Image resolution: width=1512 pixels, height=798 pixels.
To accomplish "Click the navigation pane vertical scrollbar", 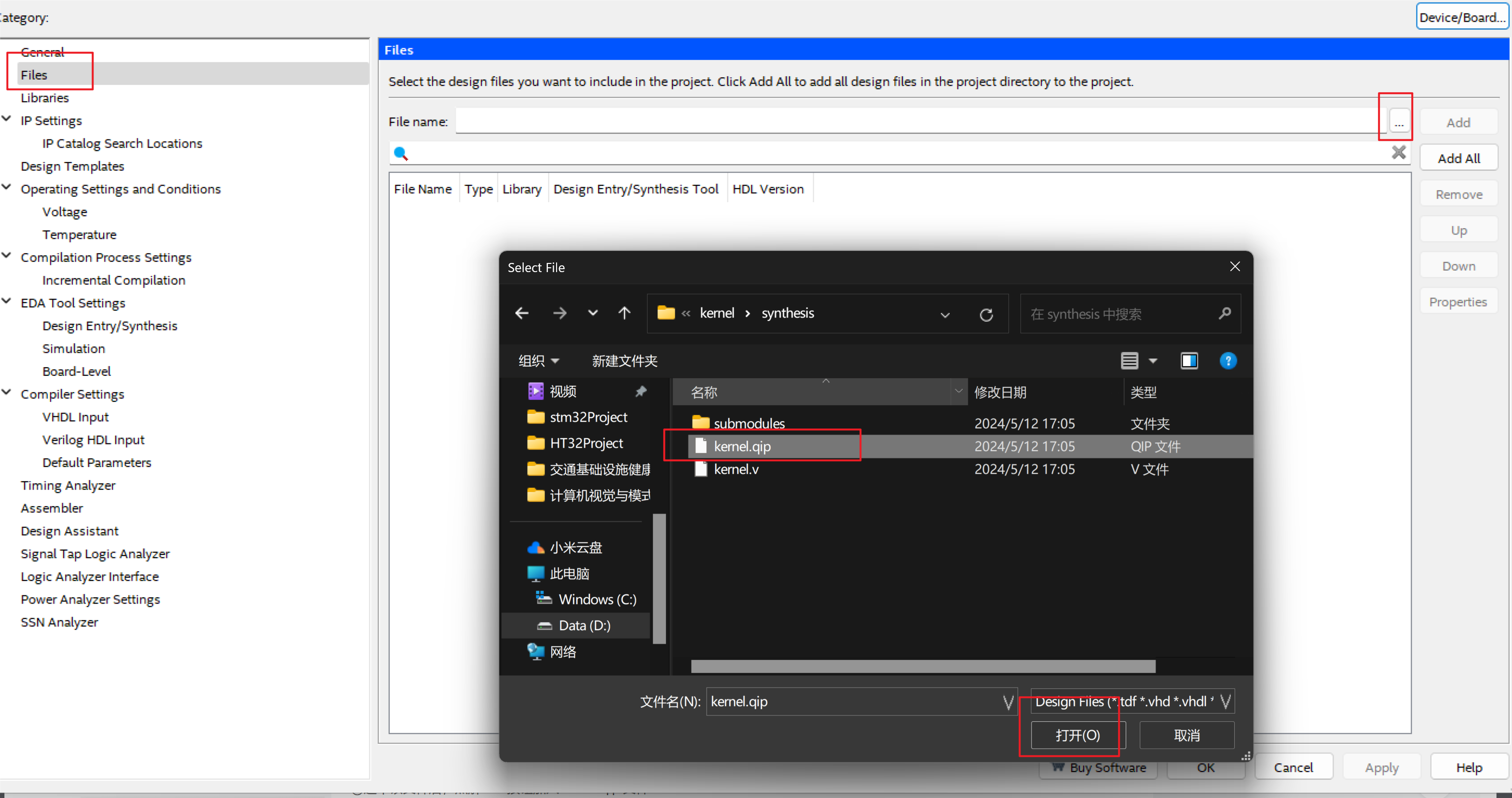I will point(659,578).
